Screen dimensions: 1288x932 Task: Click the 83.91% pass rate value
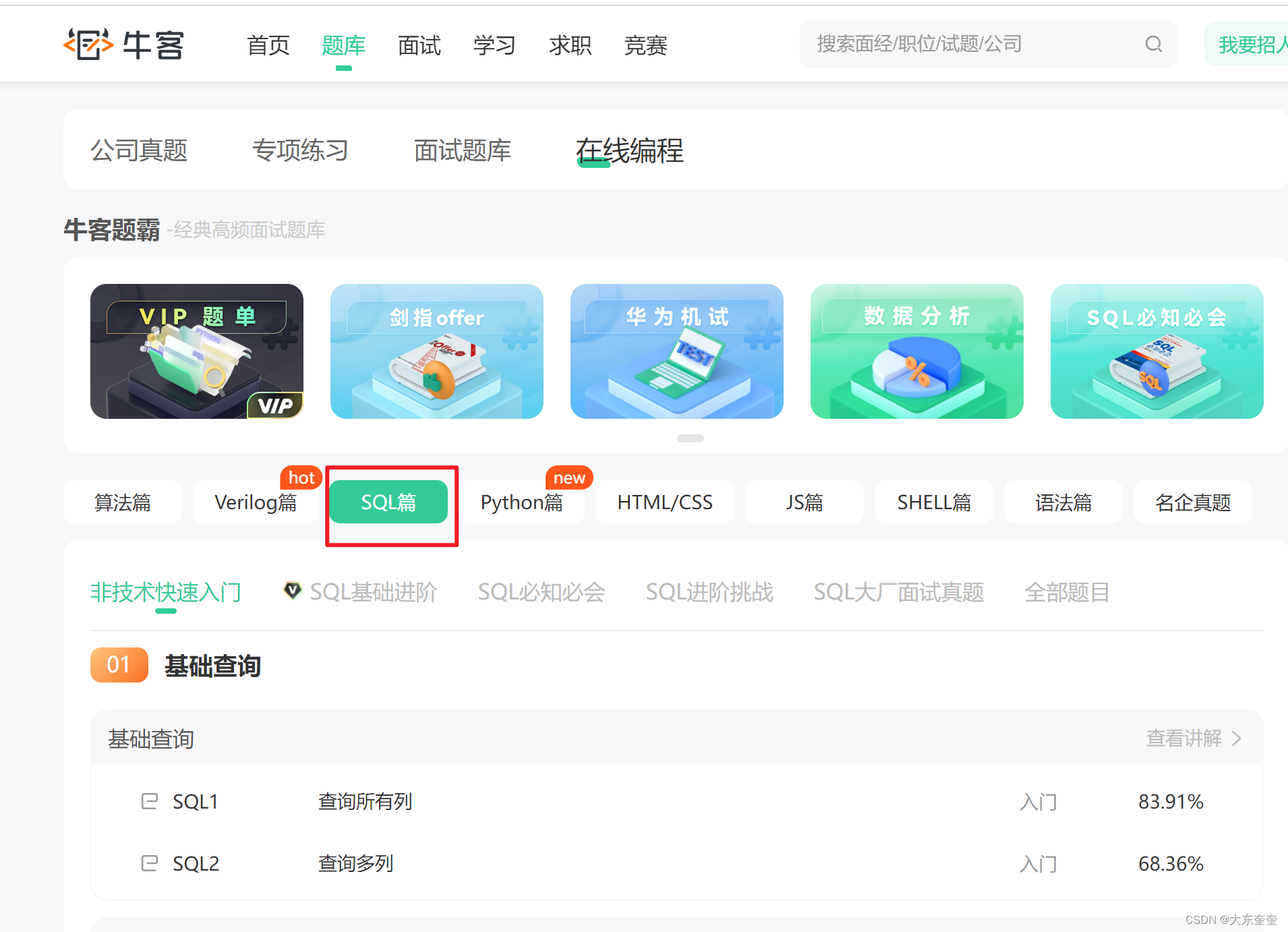tap(1171, 801)
